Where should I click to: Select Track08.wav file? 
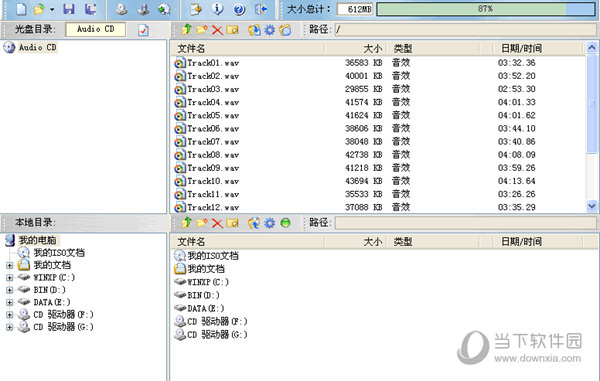pos(213,155)
